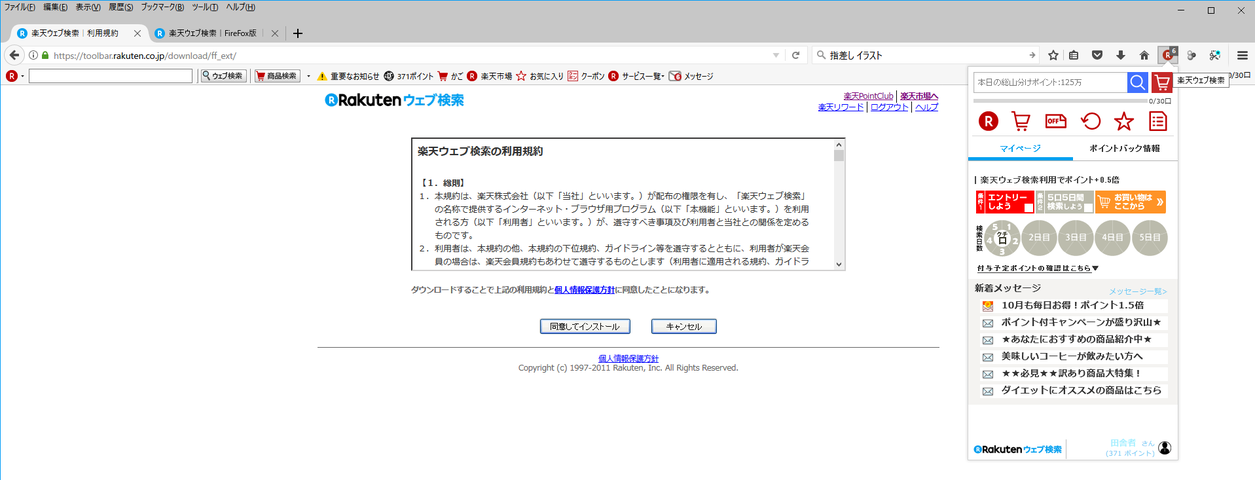Viewport: 1255px width, 480px height.
Task: Click the 同意してインストール button
Action: pyautogui.click(x=585, y=326)
